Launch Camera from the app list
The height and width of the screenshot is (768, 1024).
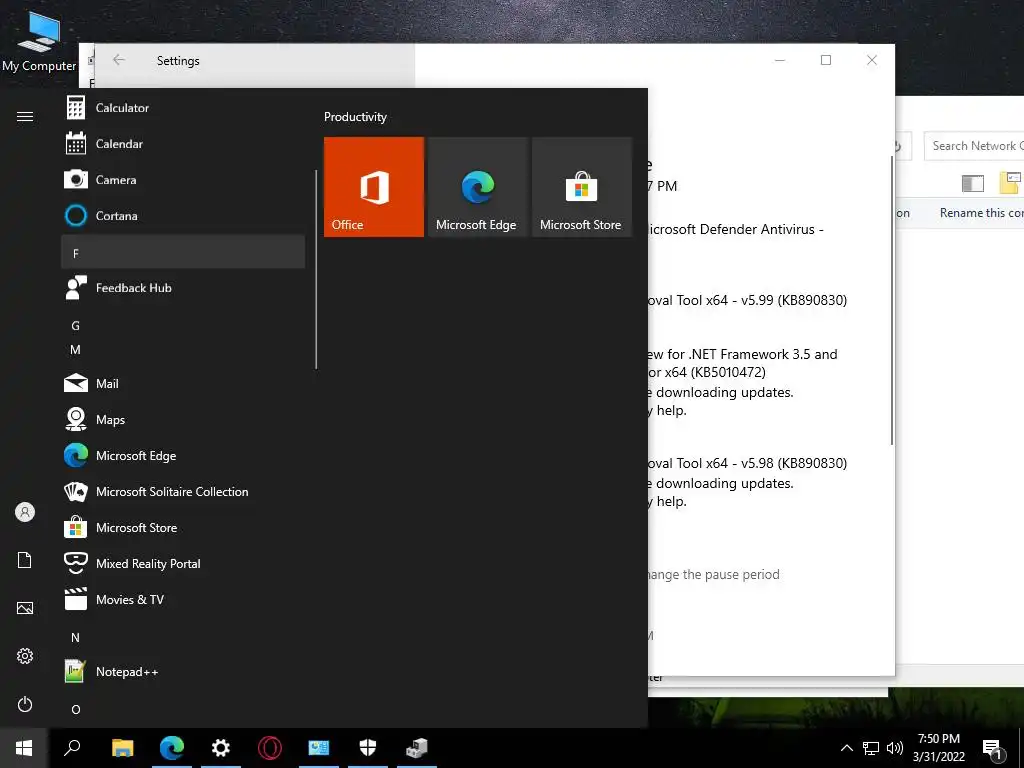click(x=183, y=180)
